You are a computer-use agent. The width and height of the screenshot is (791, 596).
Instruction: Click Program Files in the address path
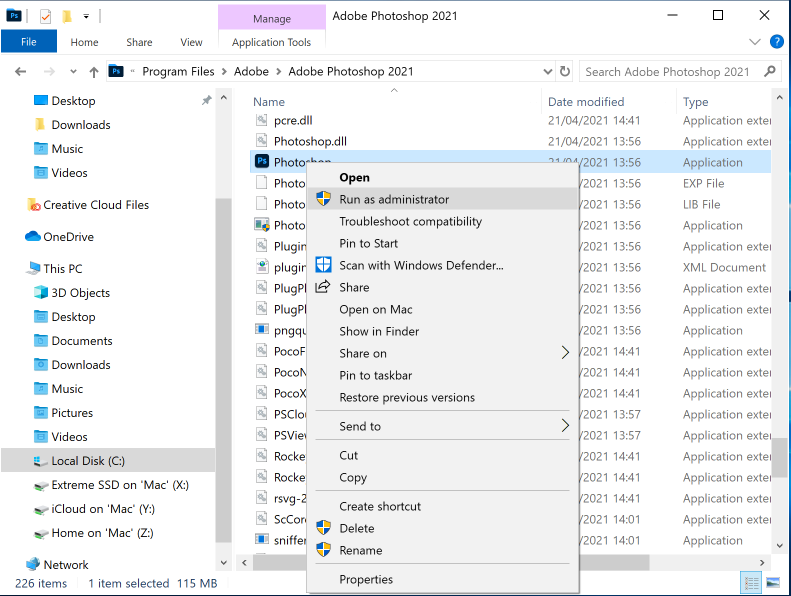[x=178, y=72]
